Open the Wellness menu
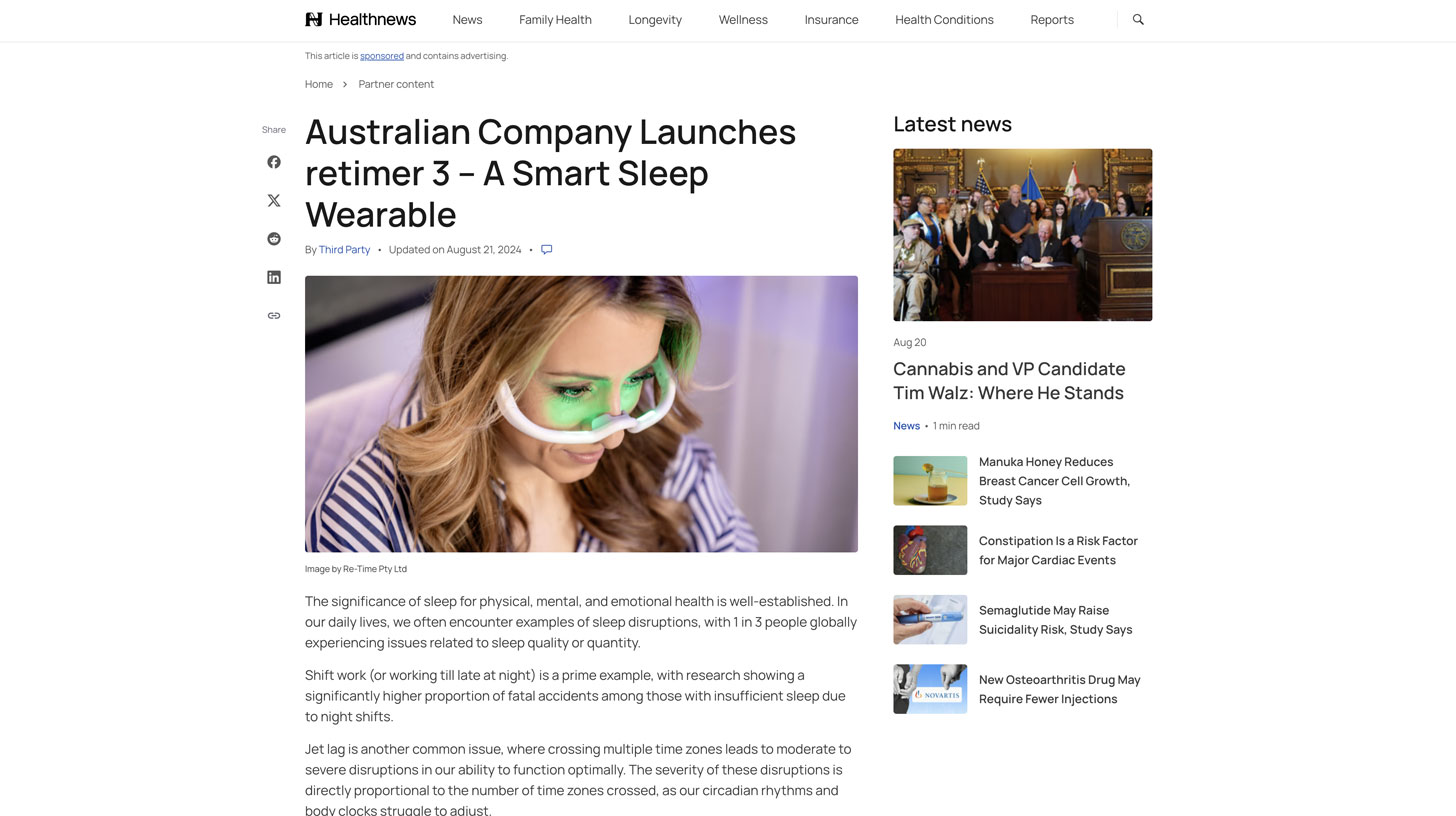 click(743, 20)
